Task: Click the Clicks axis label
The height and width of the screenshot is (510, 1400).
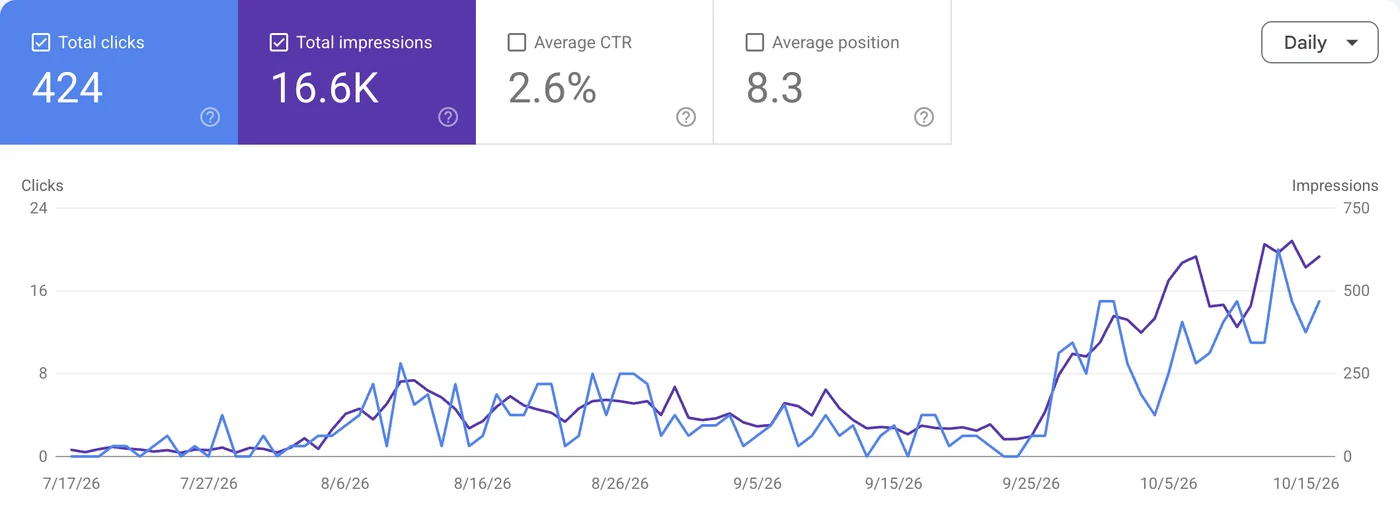Action: (42, 186)
